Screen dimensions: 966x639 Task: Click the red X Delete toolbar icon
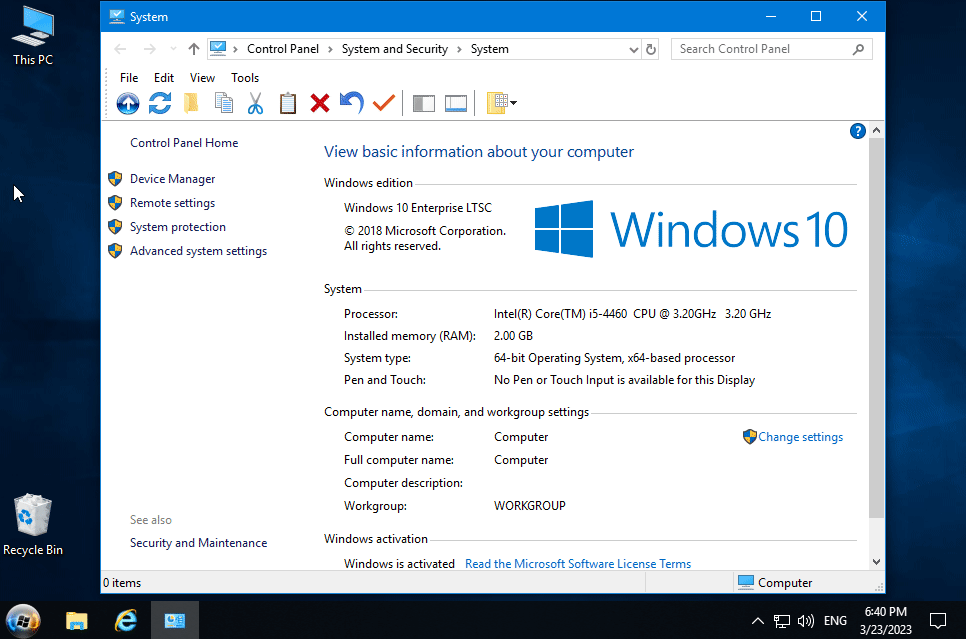coord(320,103)
